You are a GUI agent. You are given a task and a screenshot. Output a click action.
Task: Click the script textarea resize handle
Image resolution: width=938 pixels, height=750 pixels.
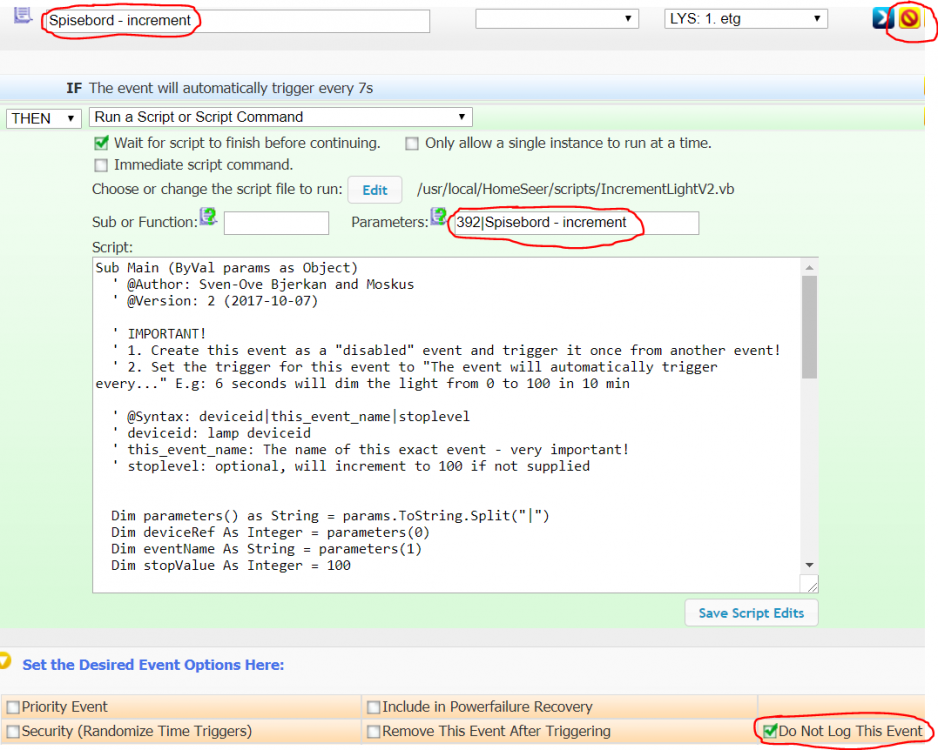tap(811, 585)
